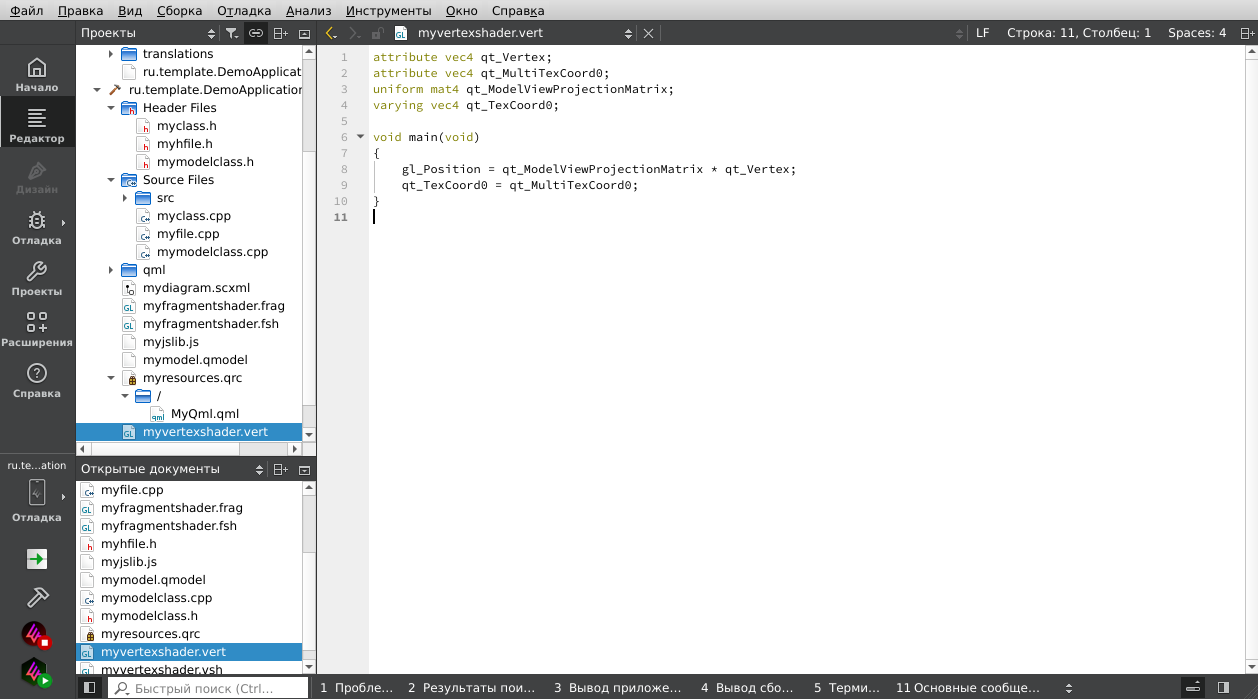Open the Сборка menu

point(180,11)
